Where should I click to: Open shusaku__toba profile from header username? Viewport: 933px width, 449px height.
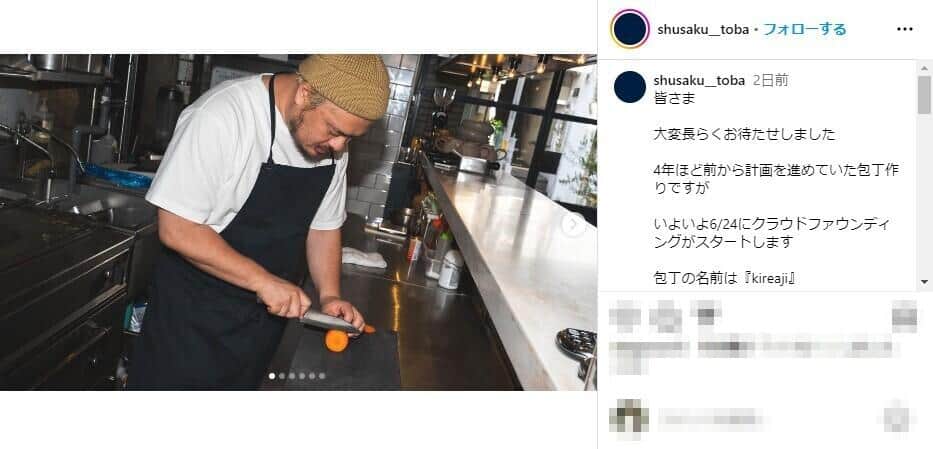click(703, 29)
